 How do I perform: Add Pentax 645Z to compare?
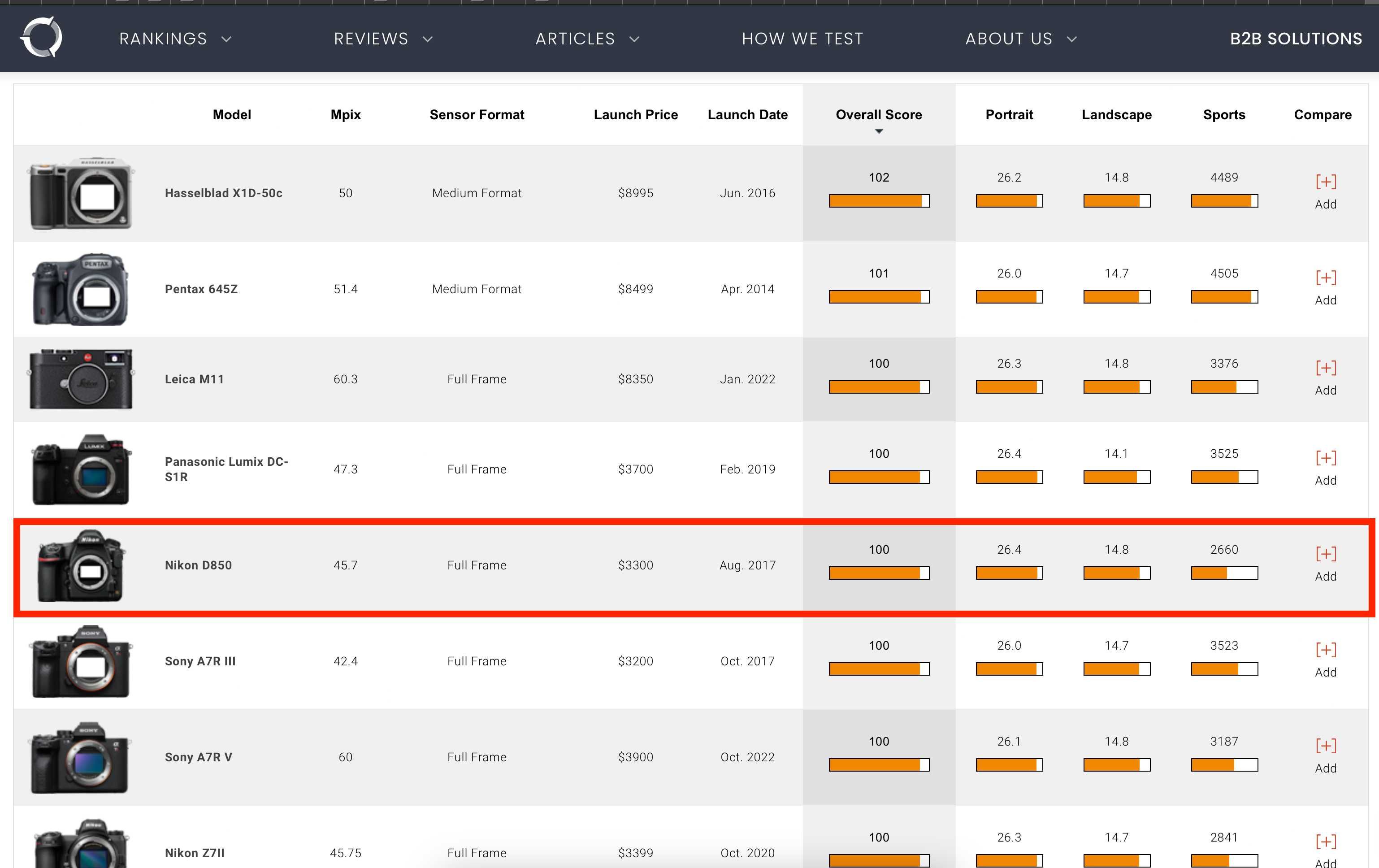(1325, 289)
